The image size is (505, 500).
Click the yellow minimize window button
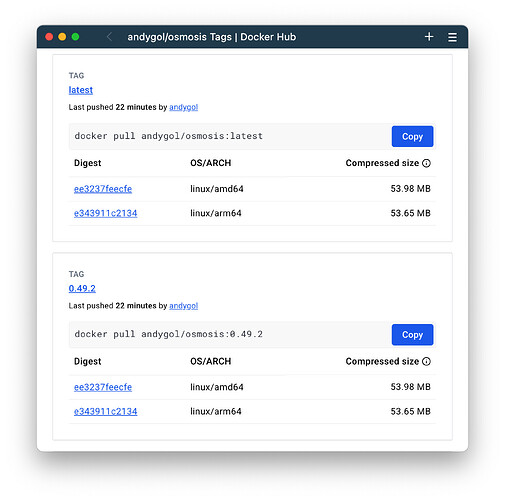(62, 37)
